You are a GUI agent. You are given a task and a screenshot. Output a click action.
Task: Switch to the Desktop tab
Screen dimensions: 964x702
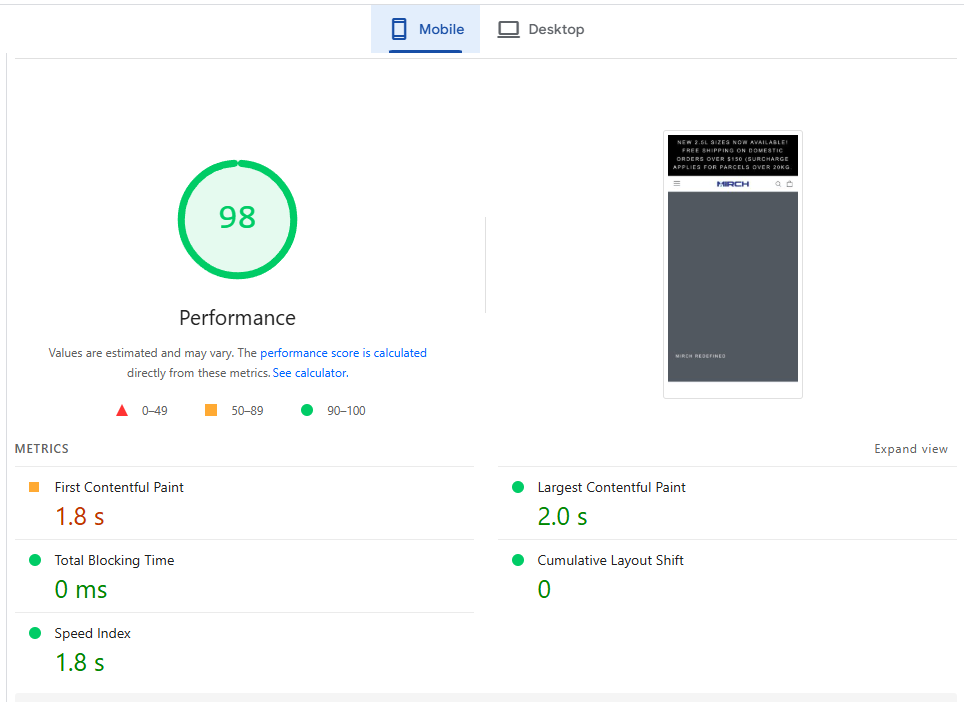click(541, 29)
